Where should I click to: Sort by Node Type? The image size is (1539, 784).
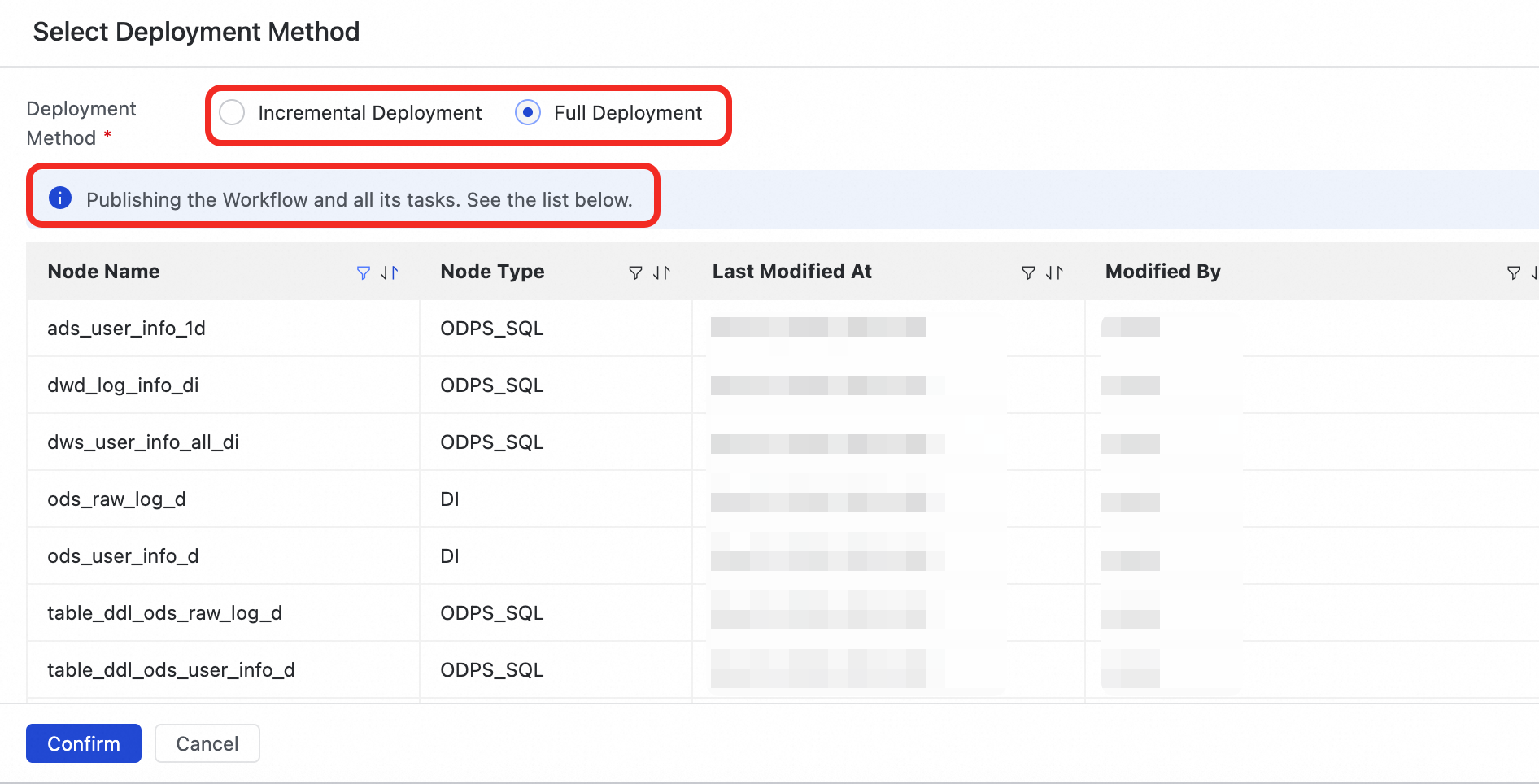(662, 272)
